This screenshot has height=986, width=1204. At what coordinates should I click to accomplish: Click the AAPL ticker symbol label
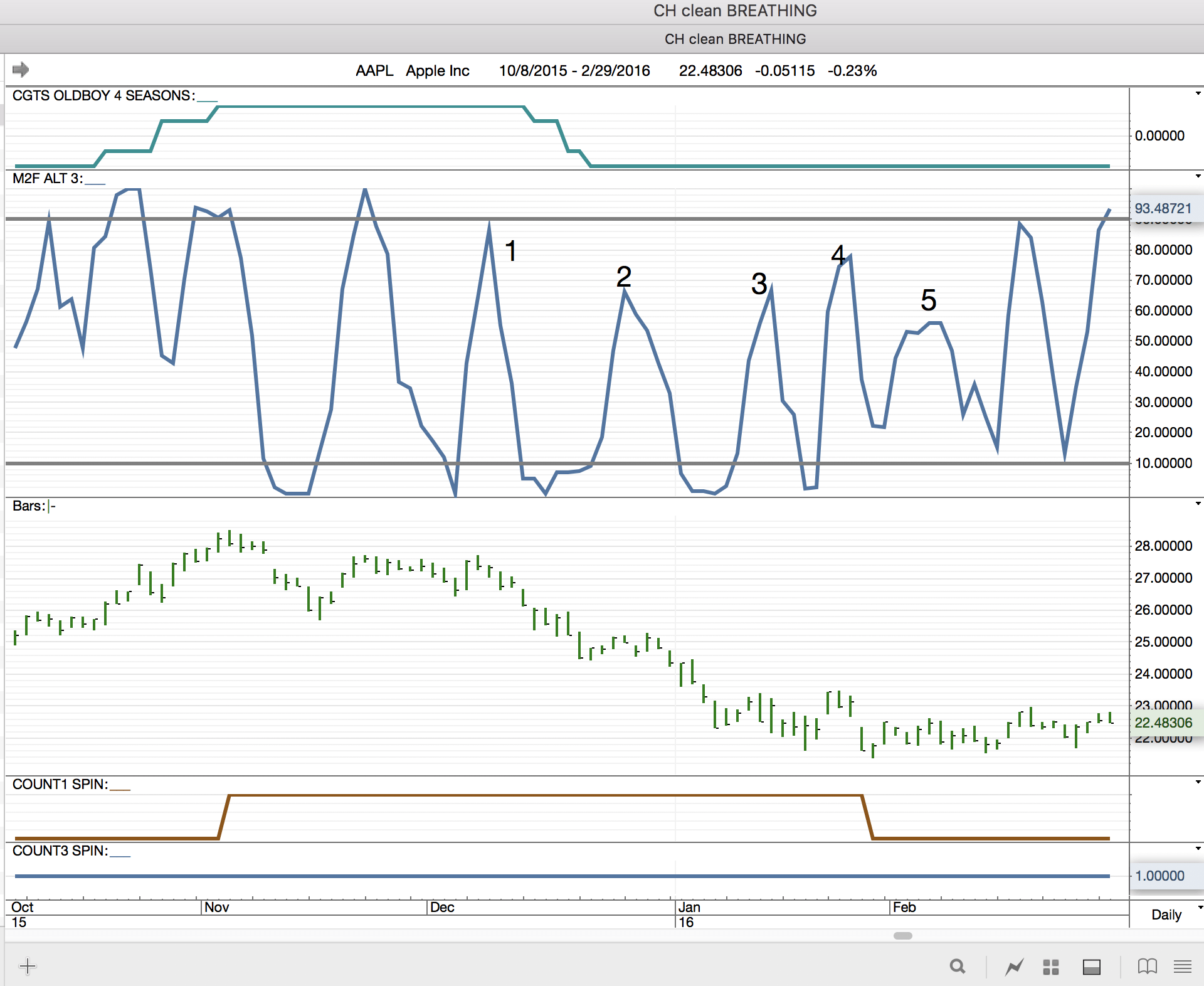click(x=374, y=71)
